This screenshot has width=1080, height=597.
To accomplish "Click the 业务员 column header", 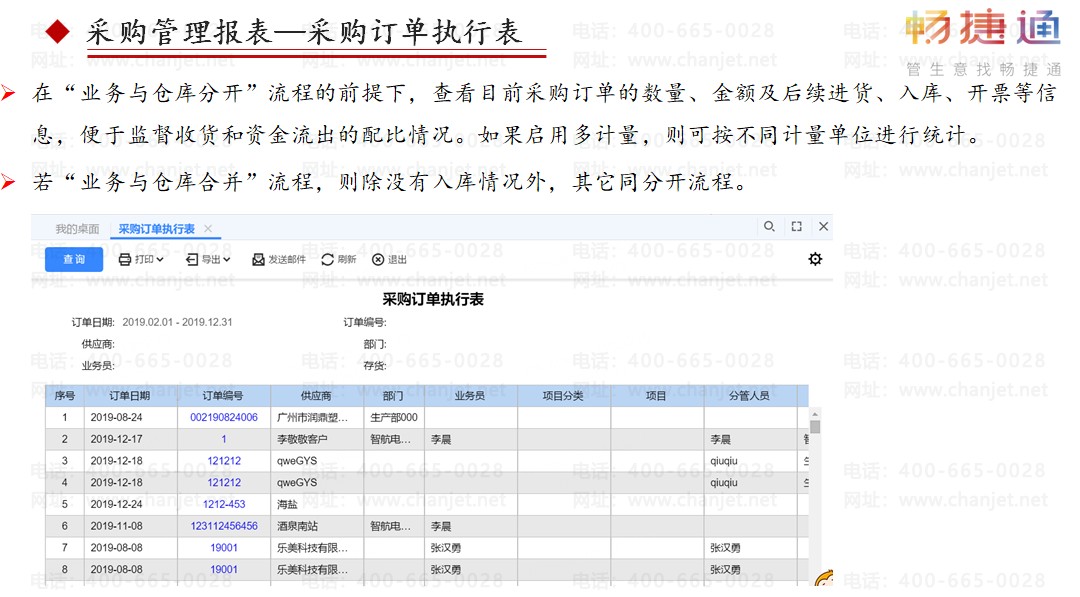I will click(470, 395).
